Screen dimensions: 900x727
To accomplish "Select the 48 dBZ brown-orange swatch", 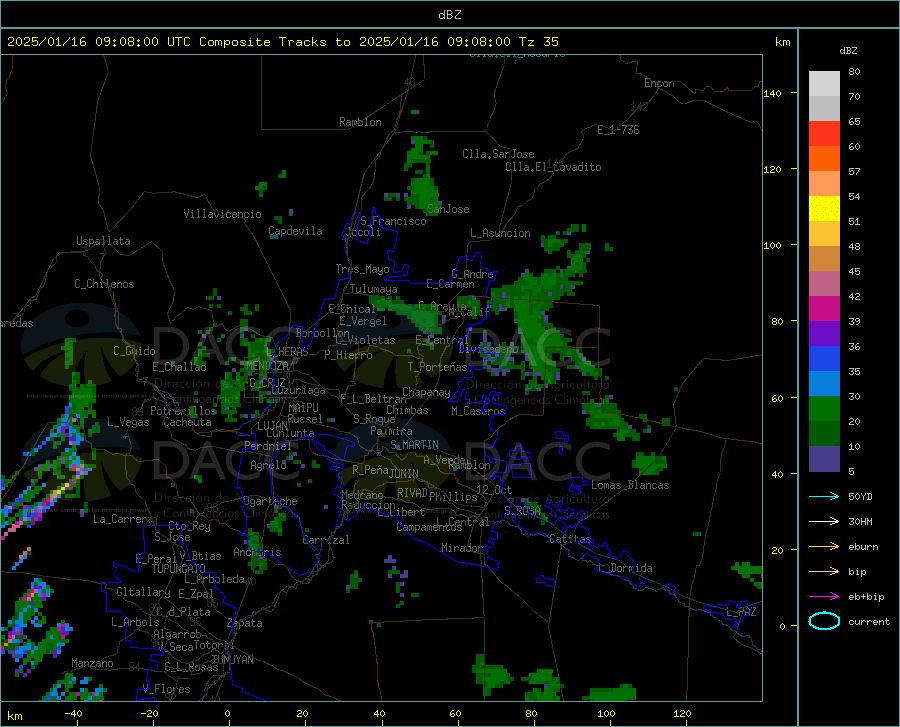I will point(824,259).
